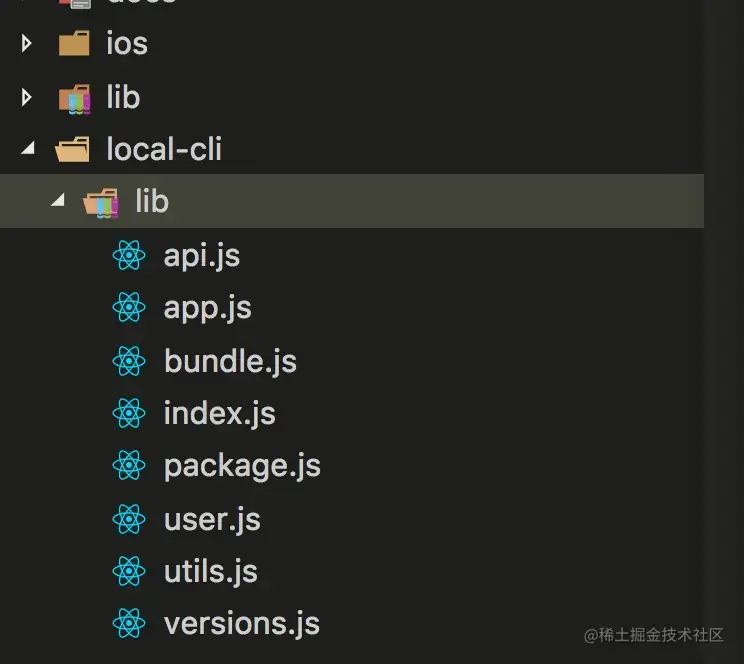This screenshot has width=744, height=664.
Task: Open the index.js file
Action: tap(220, 414)
